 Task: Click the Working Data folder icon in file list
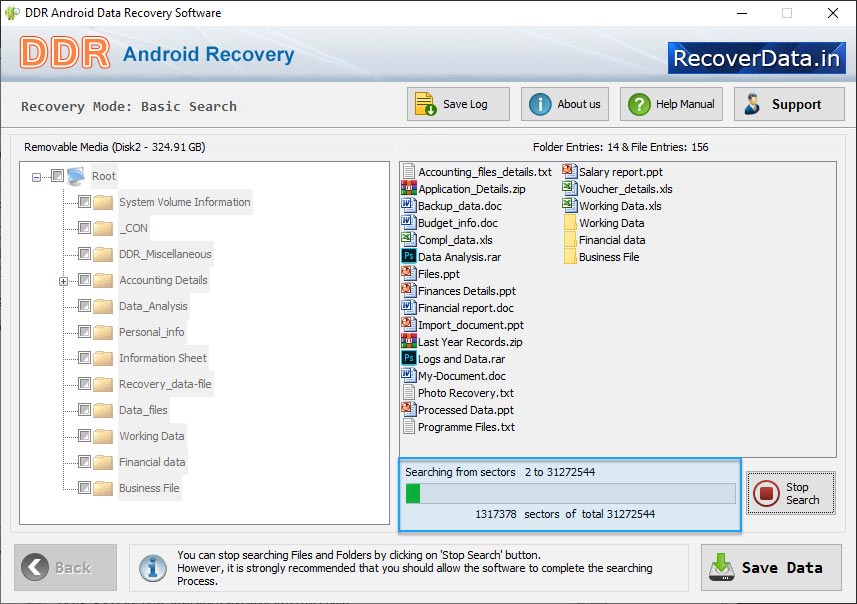click(x=570, y=222)
